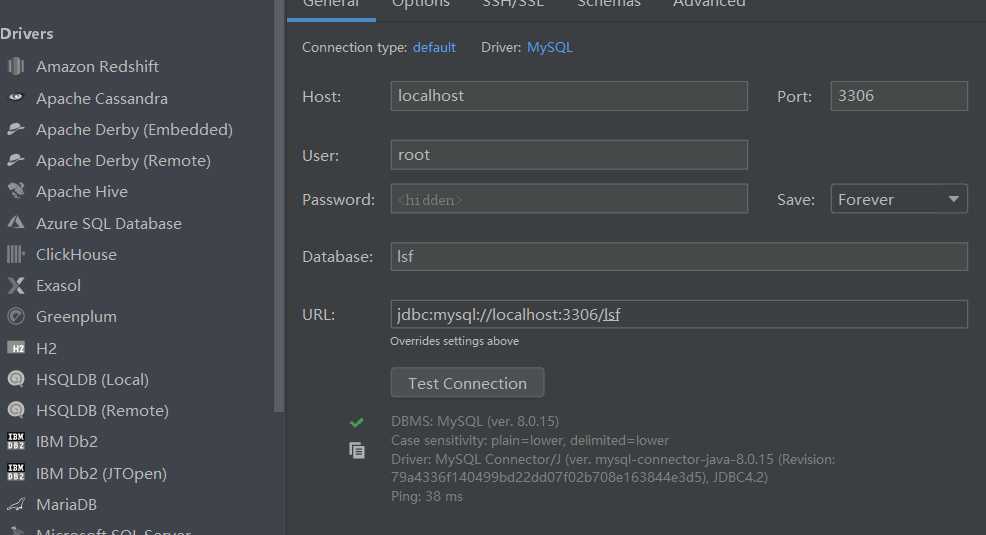Switch to the Advanced tab
The width and height of the screenshot is (986, 535).
[x=709, y=5]
